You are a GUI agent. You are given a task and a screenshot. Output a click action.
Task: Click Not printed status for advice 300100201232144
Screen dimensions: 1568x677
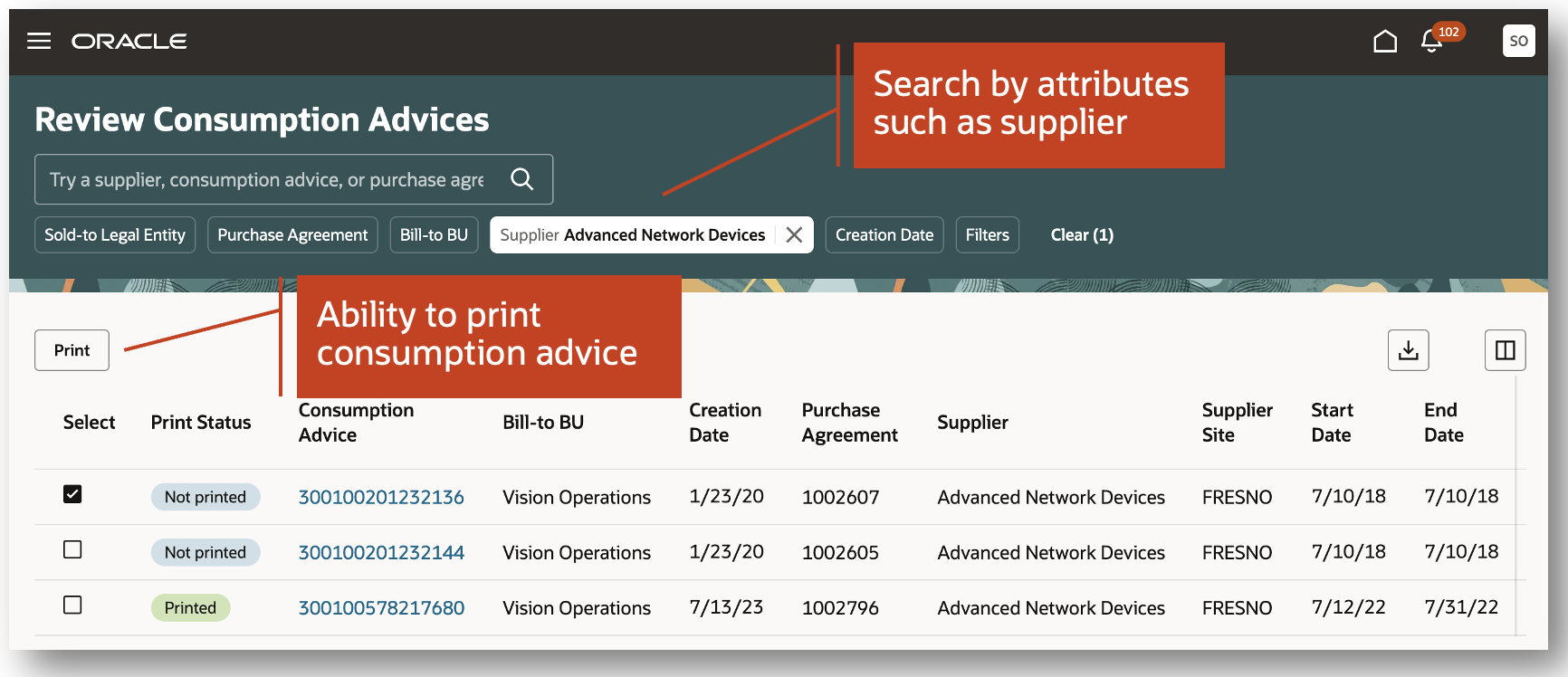click(206, 552)
